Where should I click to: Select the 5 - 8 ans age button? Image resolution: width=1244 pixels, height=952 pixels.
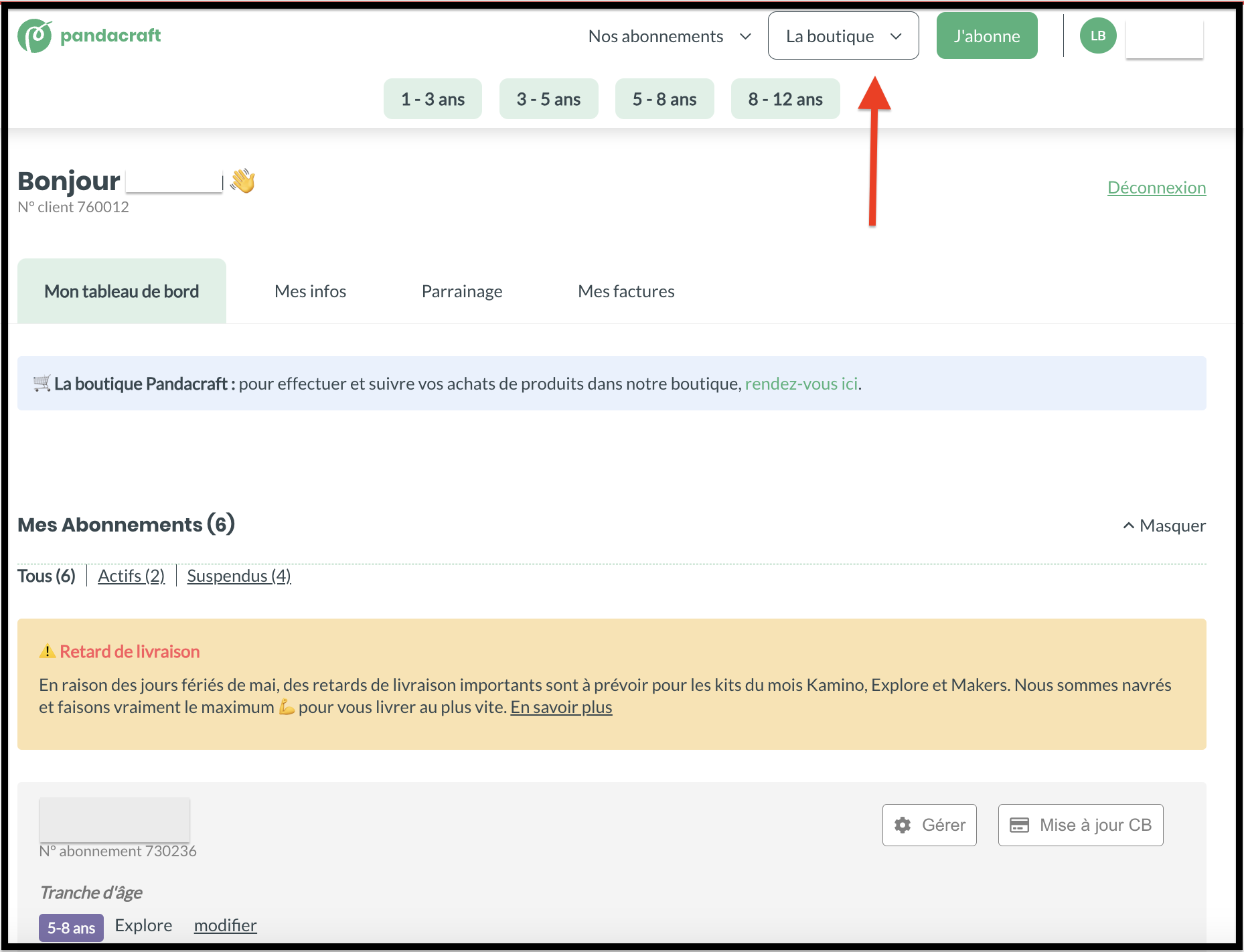(x=664, y=99)
